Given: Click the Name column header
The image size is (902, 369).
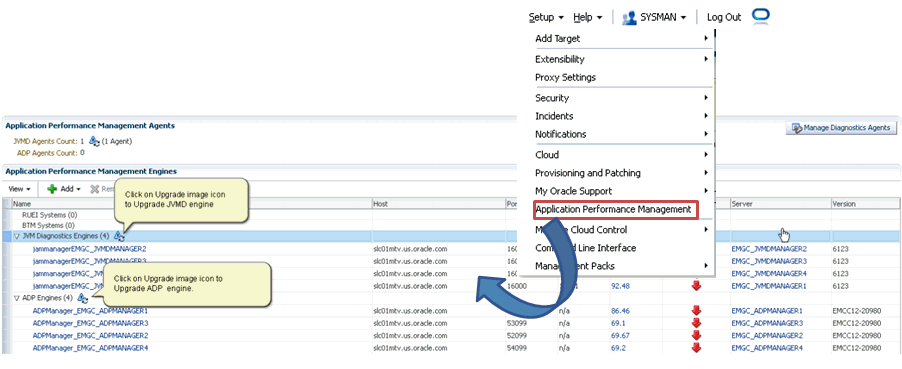Looking at the screenshot, I should click(x=191, y=204).
